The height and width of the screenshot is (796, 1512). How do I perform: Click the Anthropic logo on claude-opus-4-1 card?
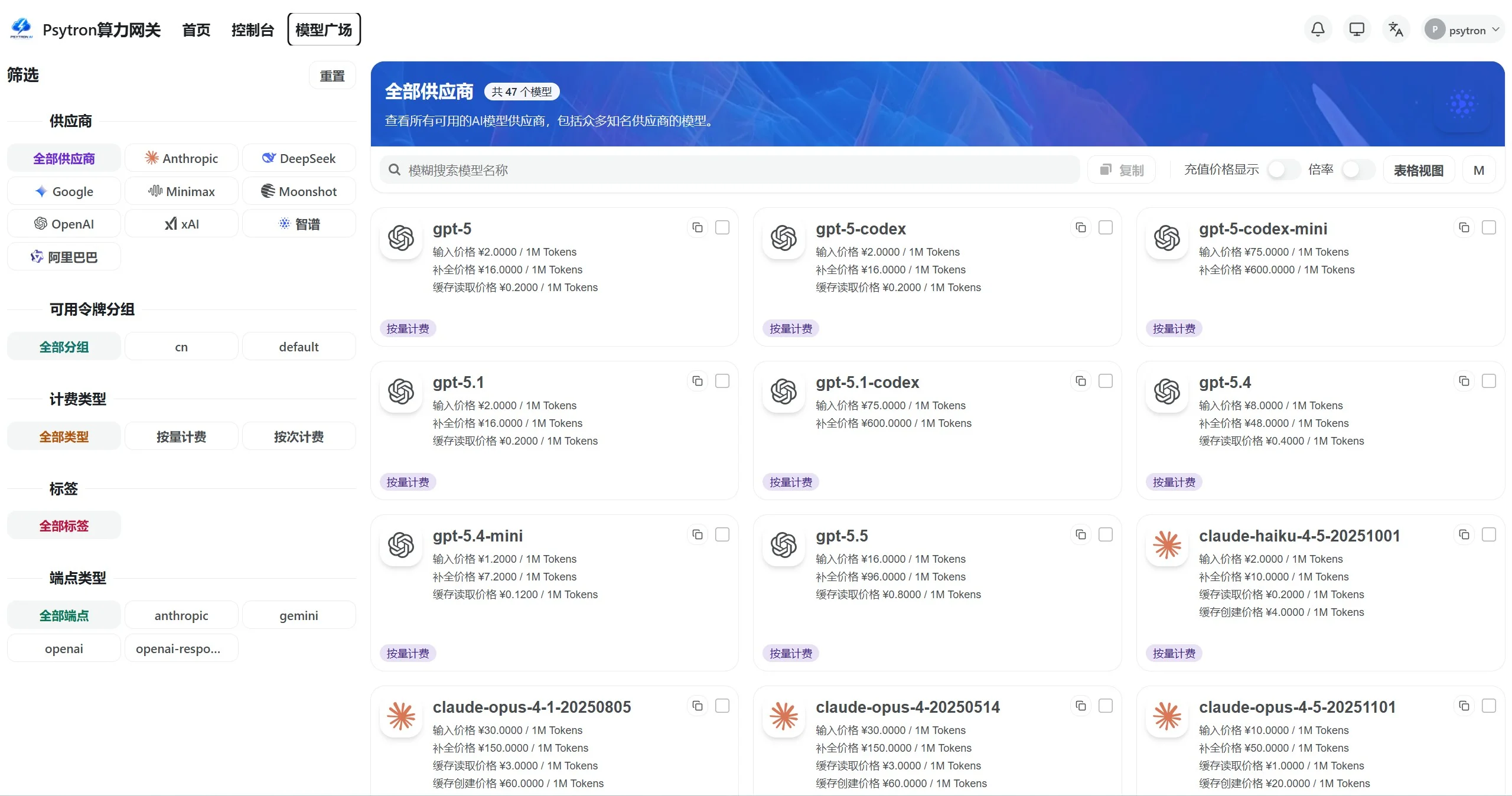pos(401,716)
